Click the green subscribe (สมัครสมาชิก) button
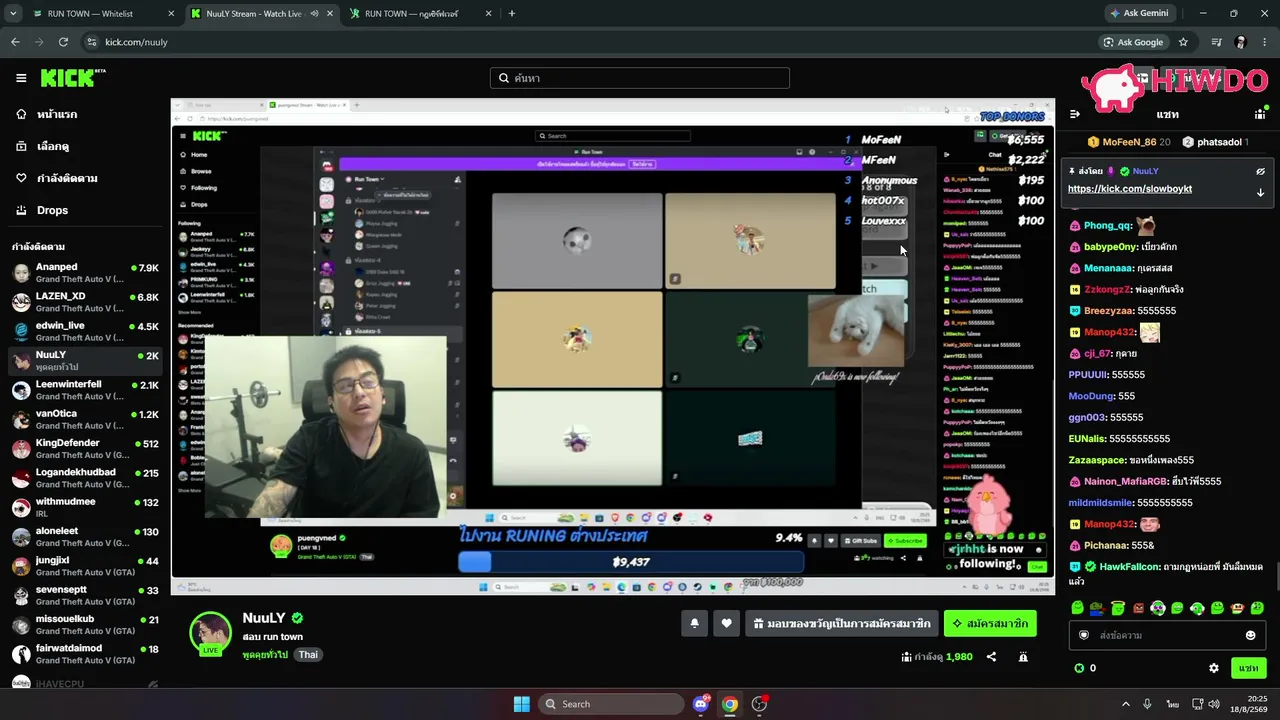The height and width of the screenshot is (720, 1280). coord(990,623)
